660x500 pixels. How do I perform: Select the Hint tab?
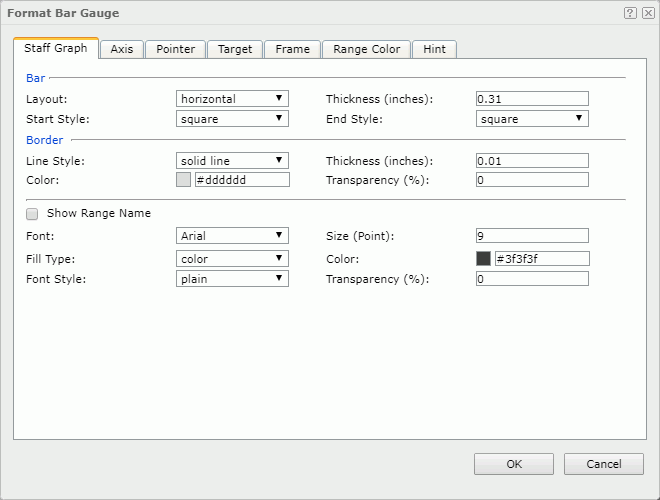[x=435, y=49]
